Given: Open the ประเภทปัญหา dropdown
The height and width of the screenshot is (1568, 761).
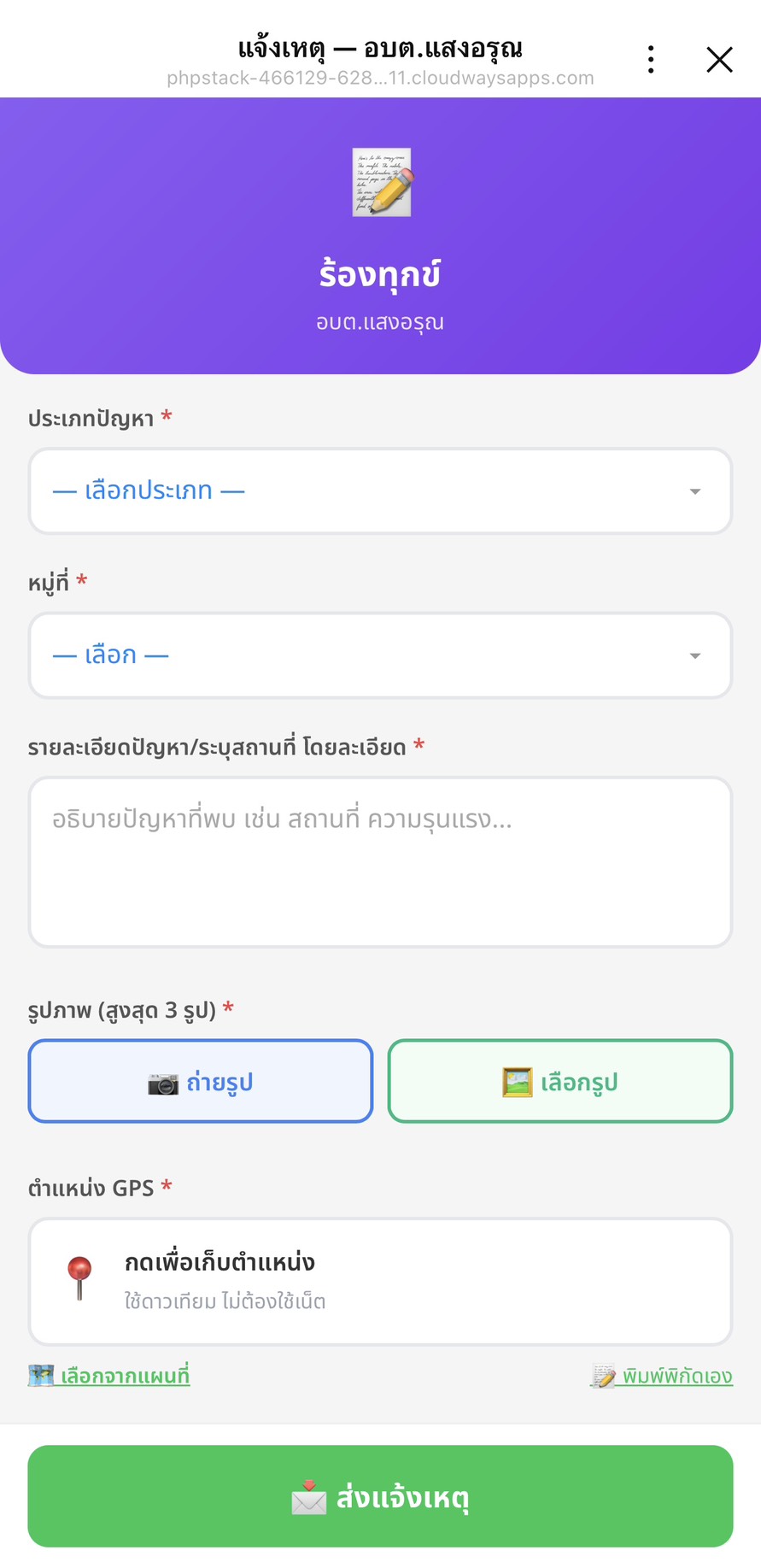Looking at the screenshot, I should 380,491.
